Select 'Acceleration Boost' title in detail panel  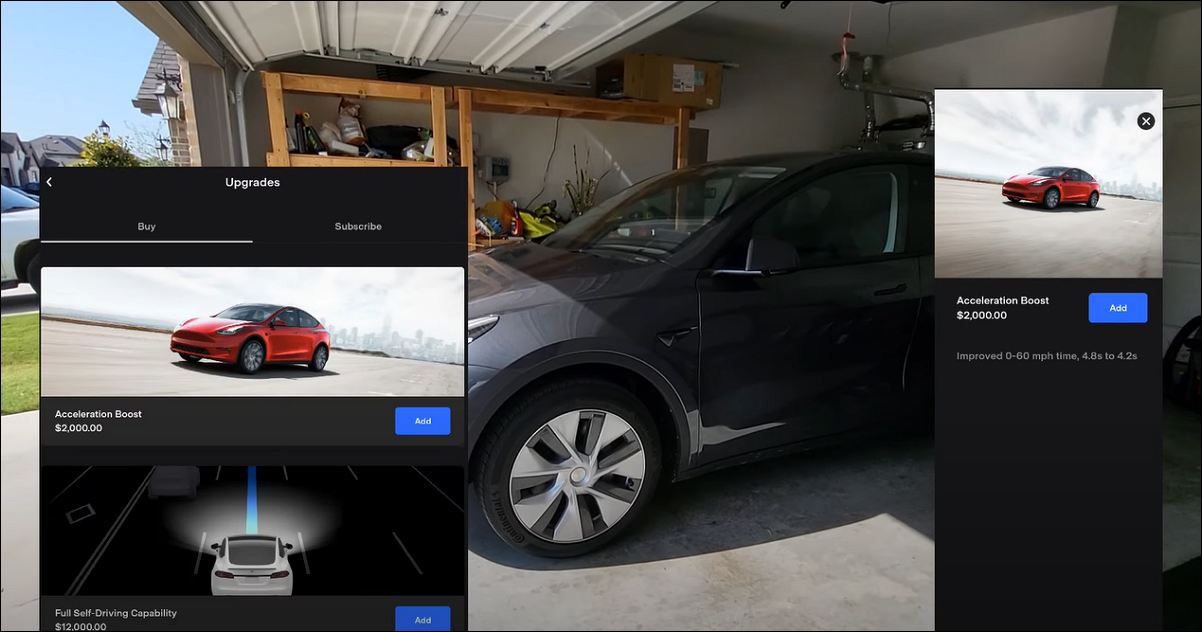[x=1002, y=300]
